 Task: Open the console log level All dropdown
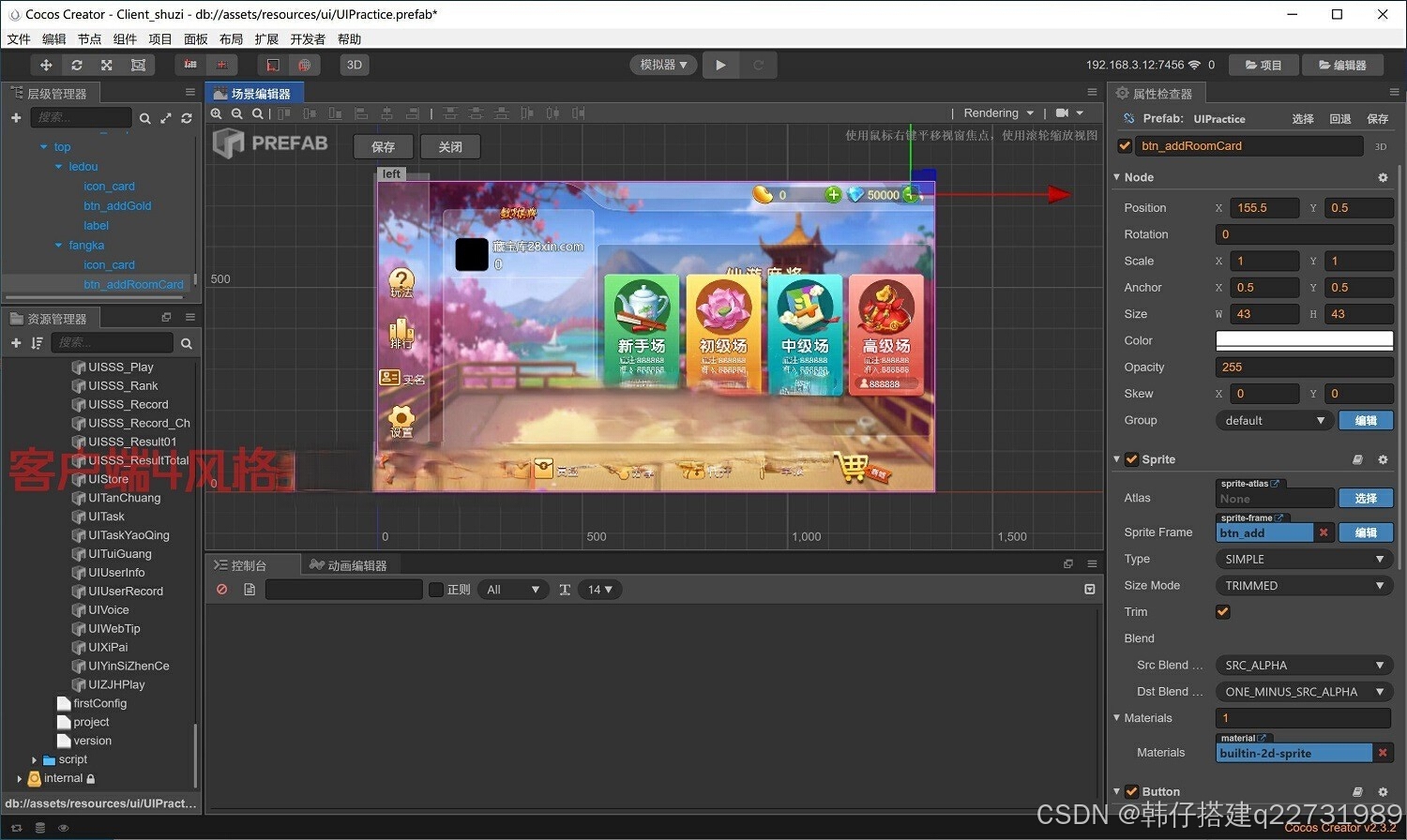pyautogui.click(x=512, y=590)
